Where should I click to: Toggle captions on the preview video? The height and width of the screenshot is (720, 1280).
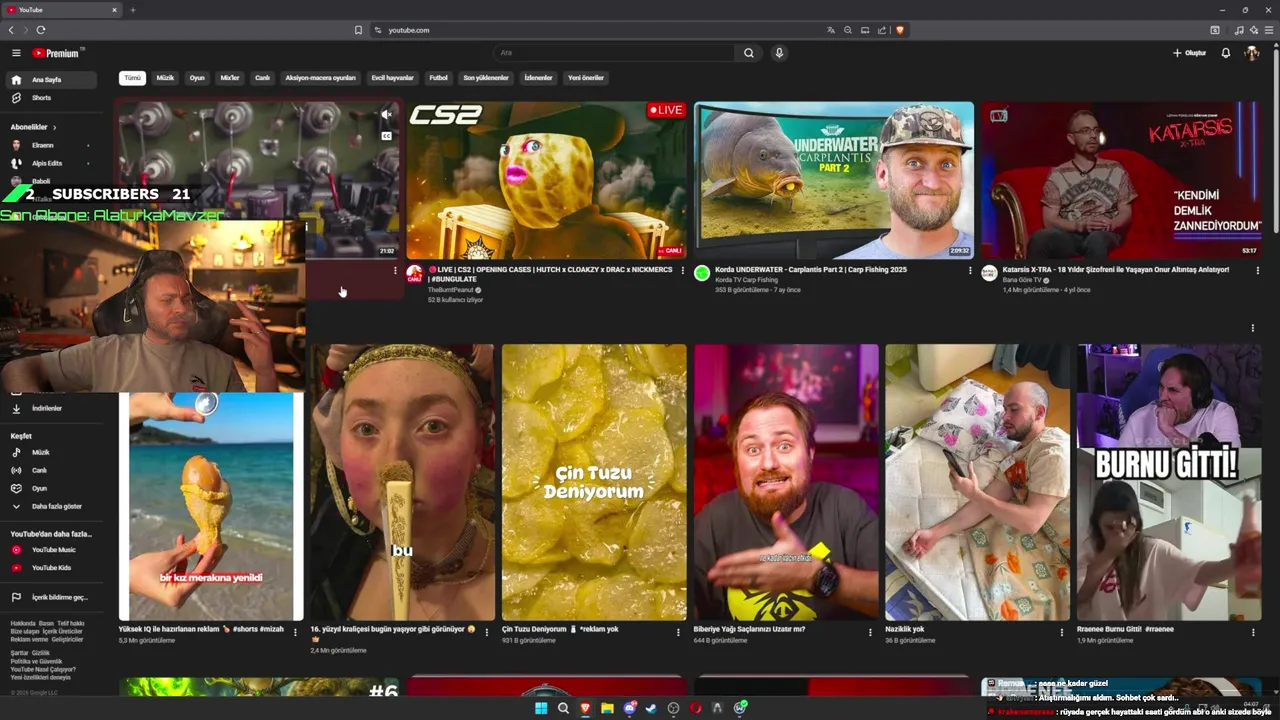pyautogui.click(x=386, y=136)
